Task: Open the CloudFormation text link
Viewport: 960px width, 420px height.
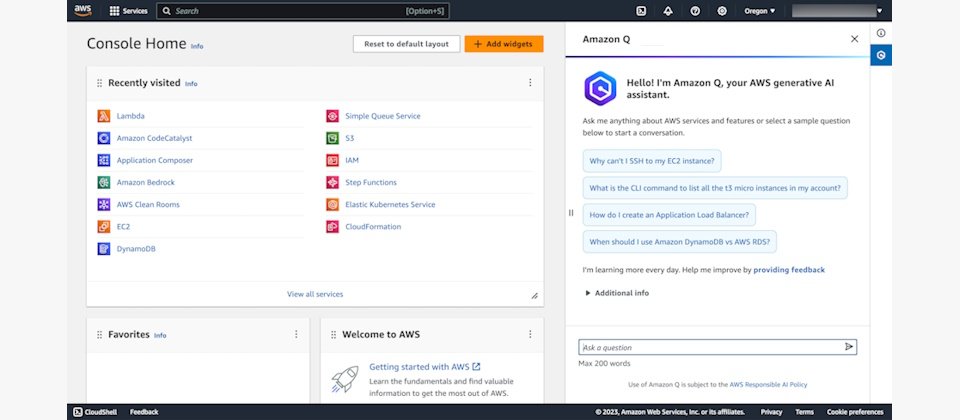Action: [373, 227]
